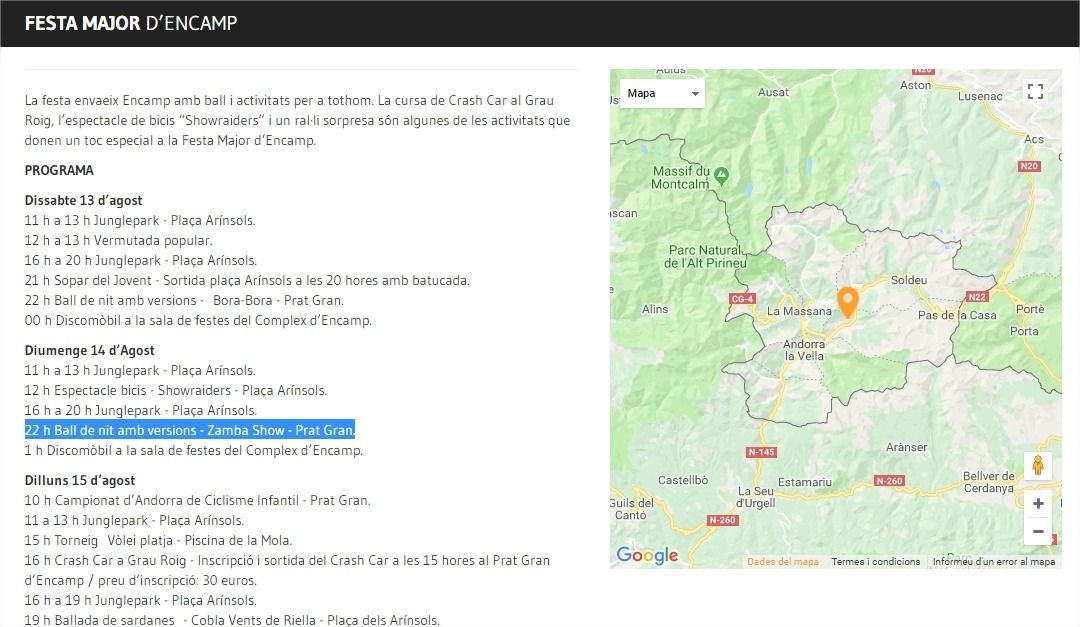Click the Andorra la Vella map label
This screenshot has width=1080, height=627.
[x=804, y=350]
